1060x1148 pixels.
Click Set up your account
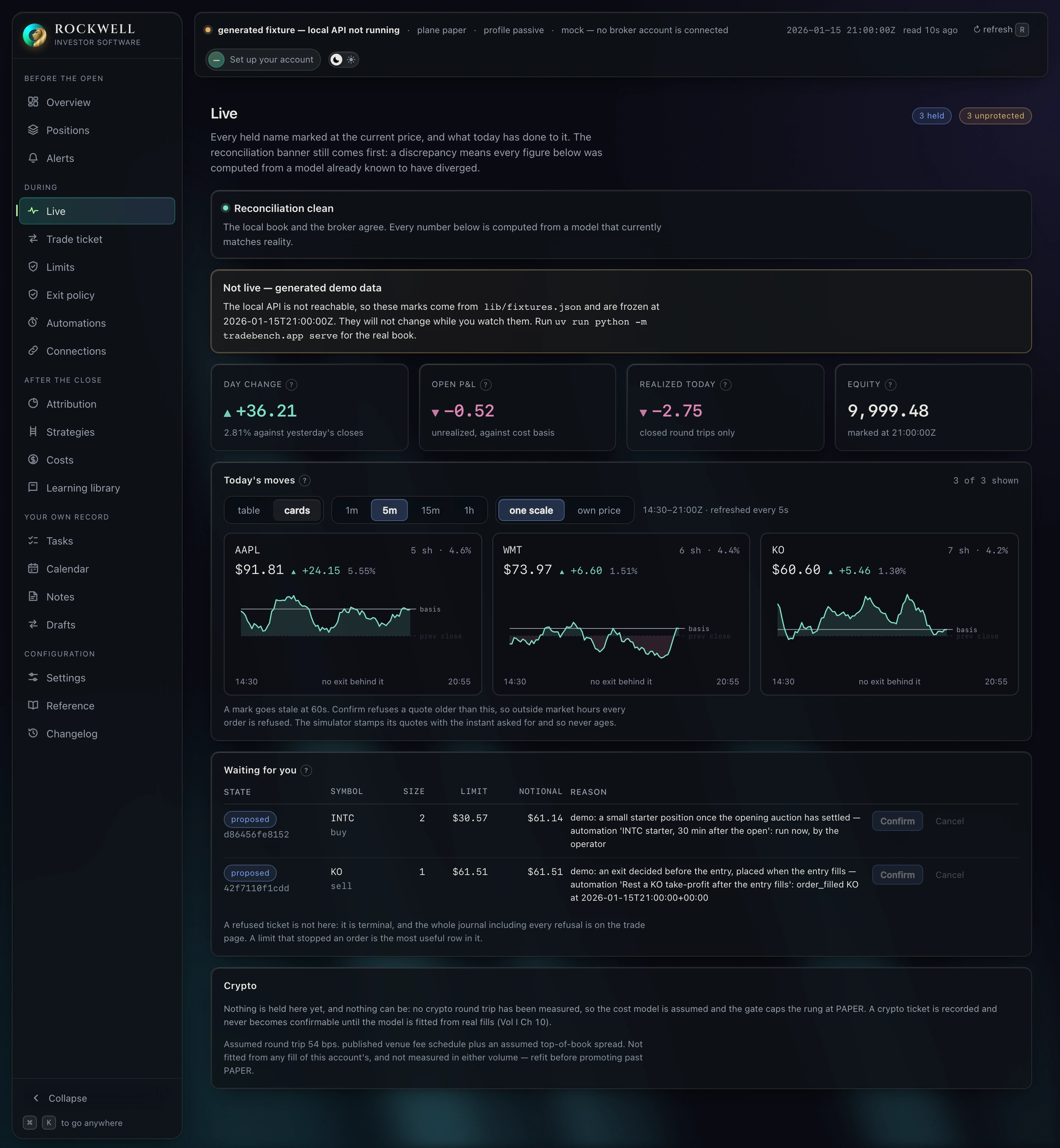point(263,60)
